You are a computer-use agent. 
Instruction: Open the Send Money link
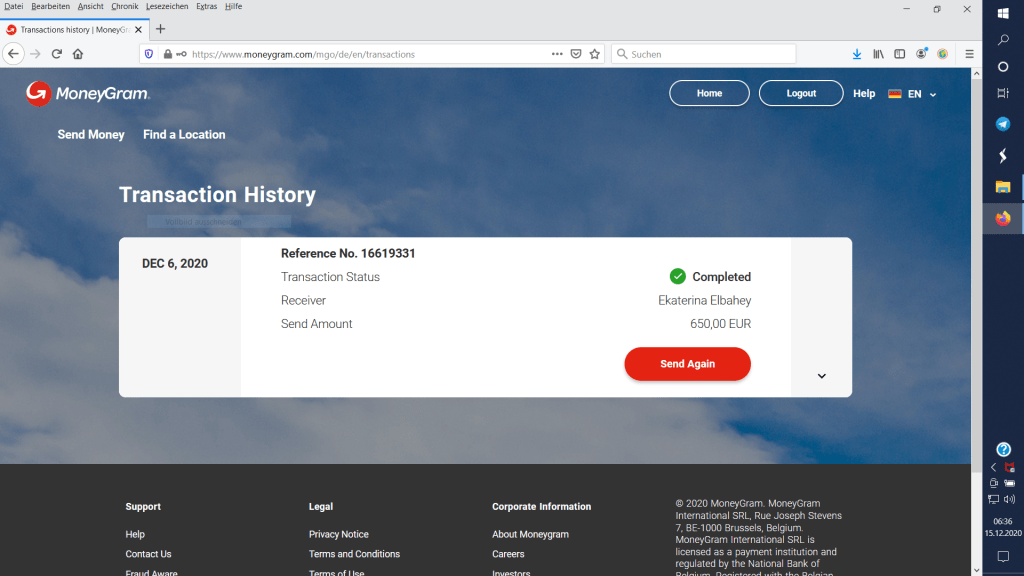(91, 135)
